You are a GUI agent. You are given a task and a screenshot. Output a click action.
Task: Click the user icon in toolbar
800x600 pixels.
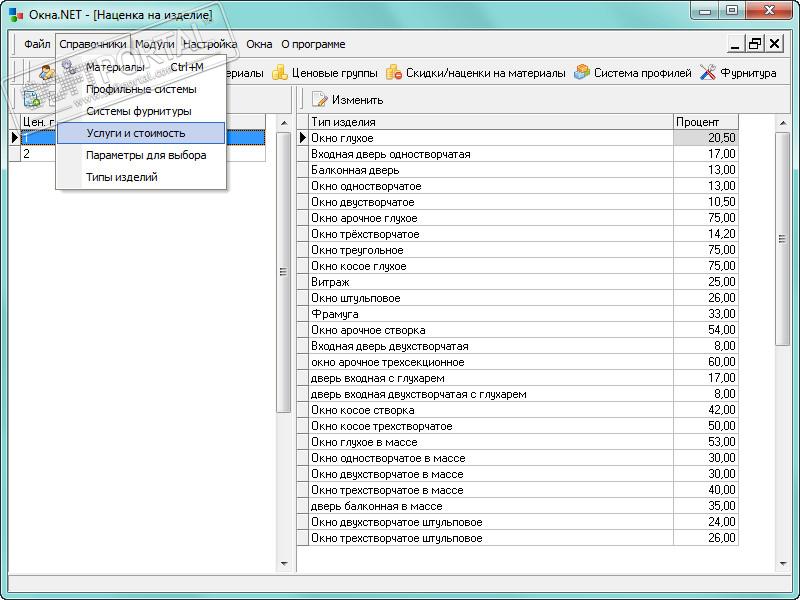coord(46,72)
